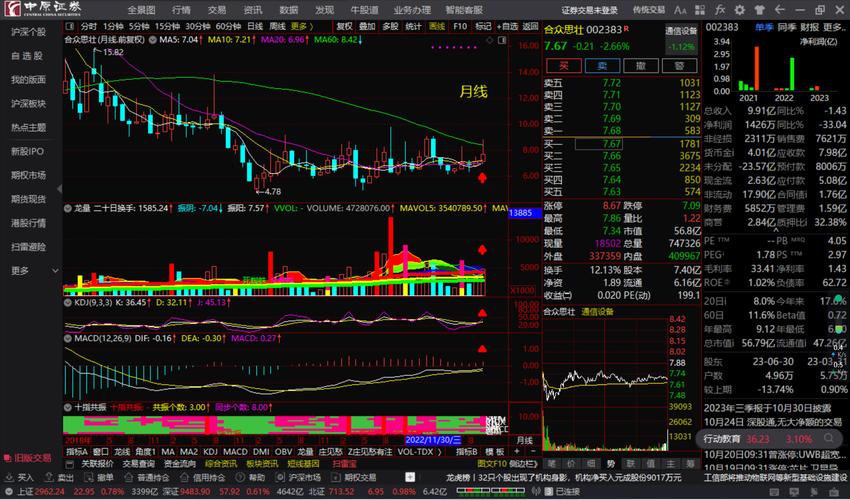Click the zoom-out minus button under chart

tap(532, 451)
